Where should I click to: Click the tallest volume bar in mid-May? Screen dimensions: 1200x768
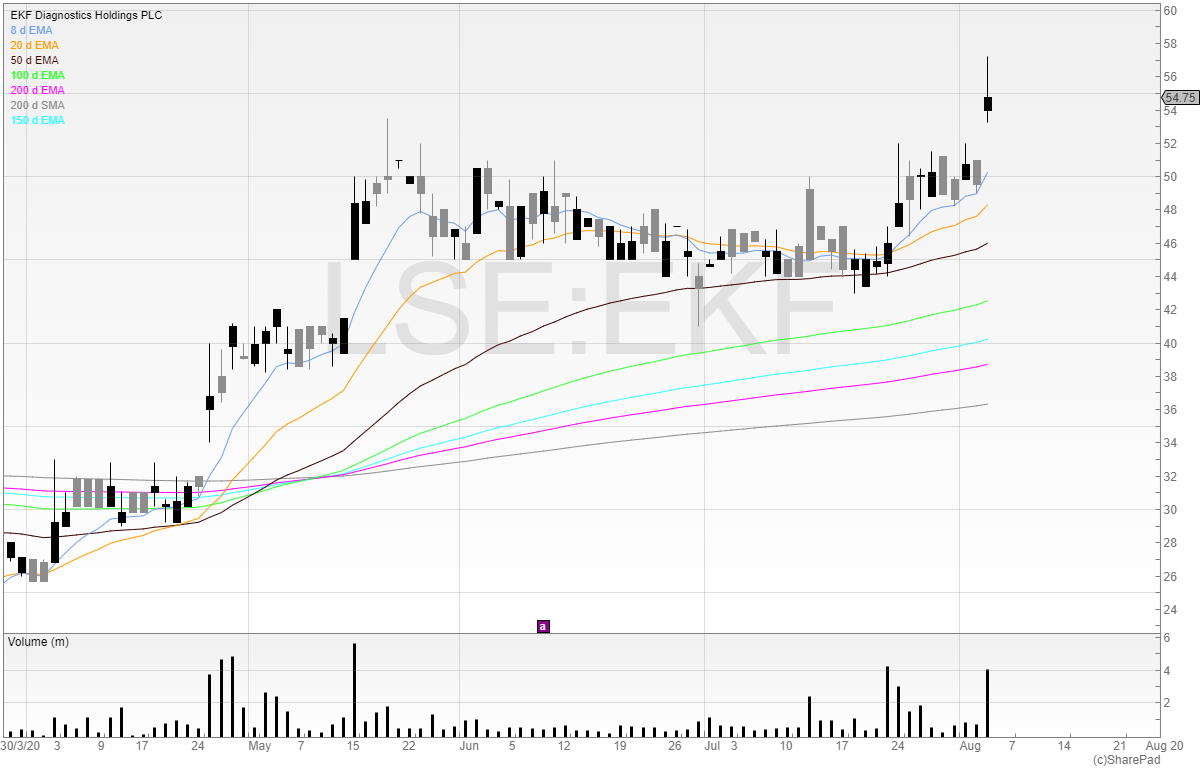354,690
